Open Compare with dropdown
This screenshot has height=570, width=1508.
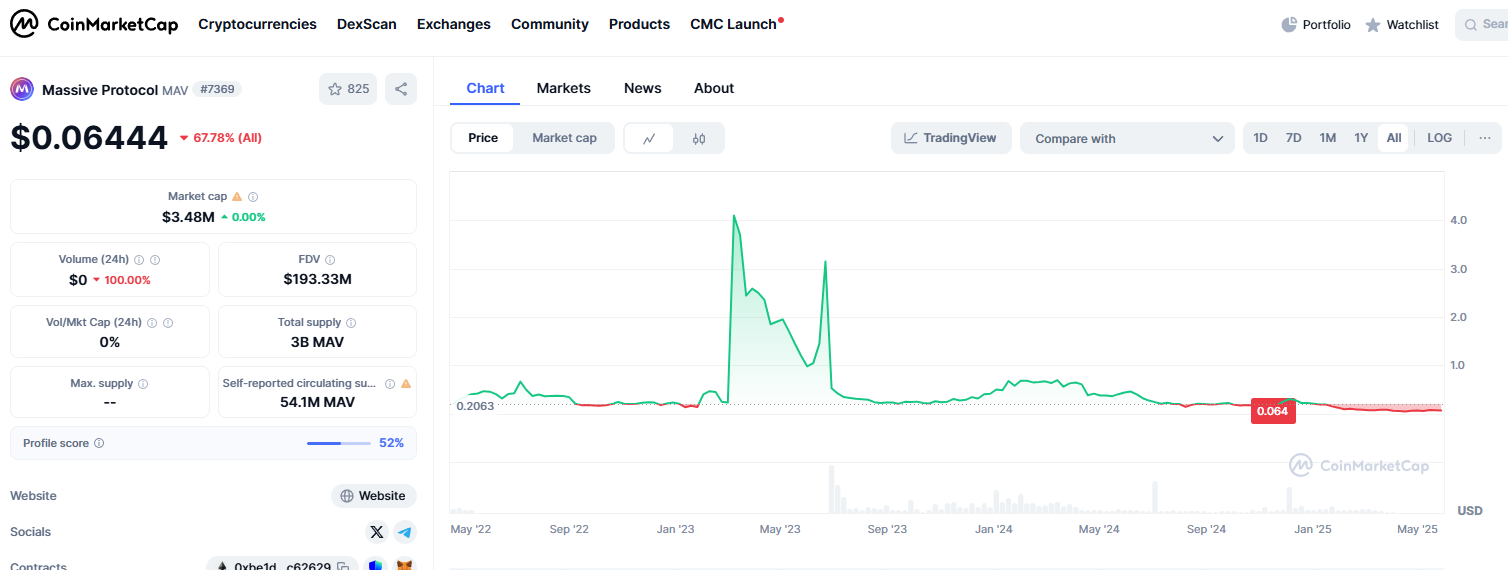[x=1128, y=138]
